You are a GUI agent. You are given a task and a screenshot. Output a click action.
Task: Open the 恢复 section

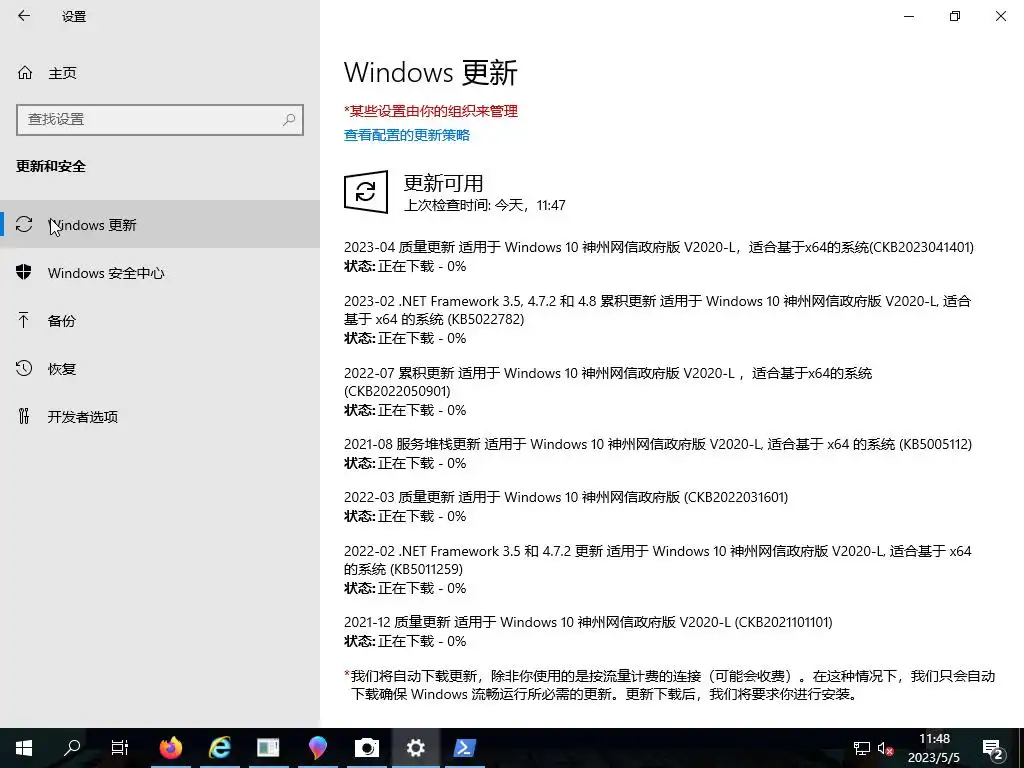pyautogui.click(x=160, y=369)
